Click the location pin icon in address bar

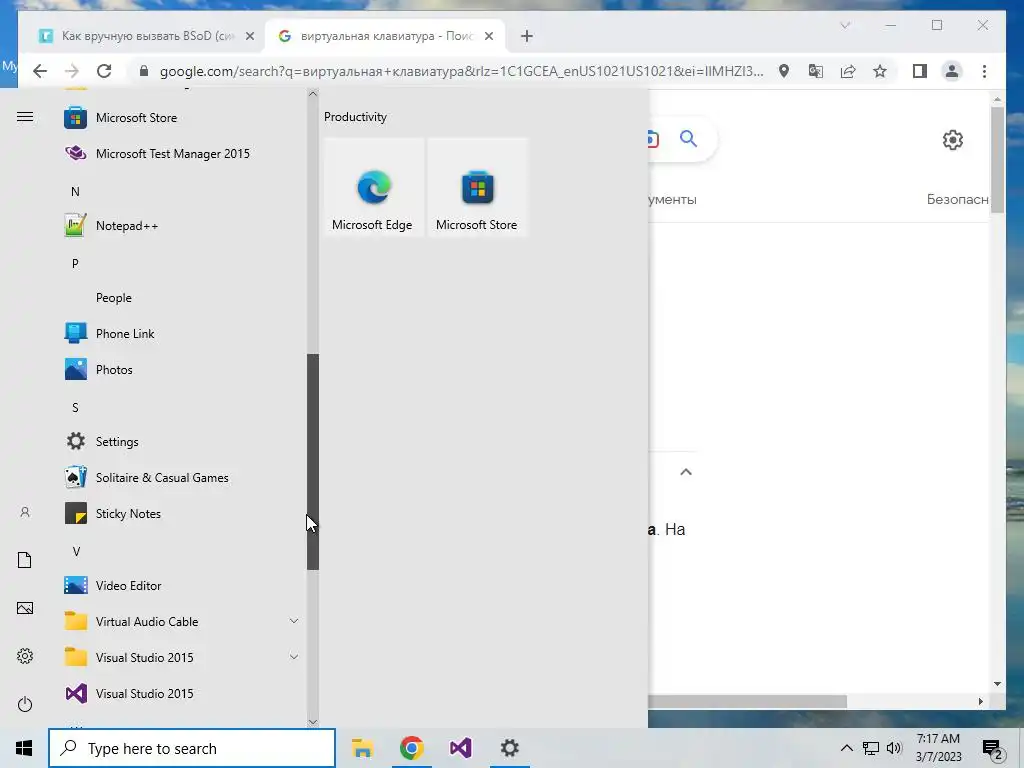pos(784,71)
